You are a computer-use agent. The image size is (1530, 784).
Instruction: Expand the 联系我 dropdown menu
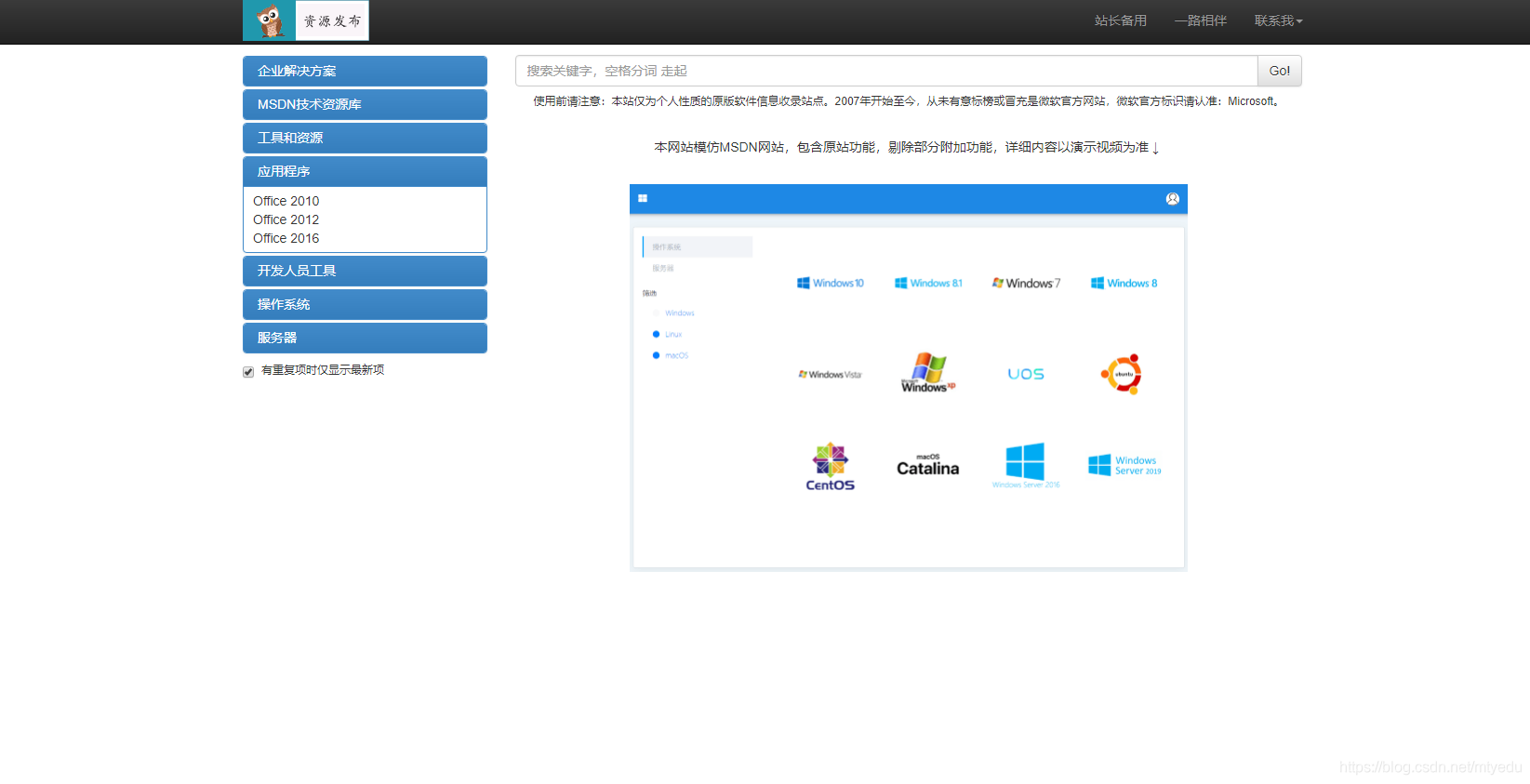[1278, 20]
